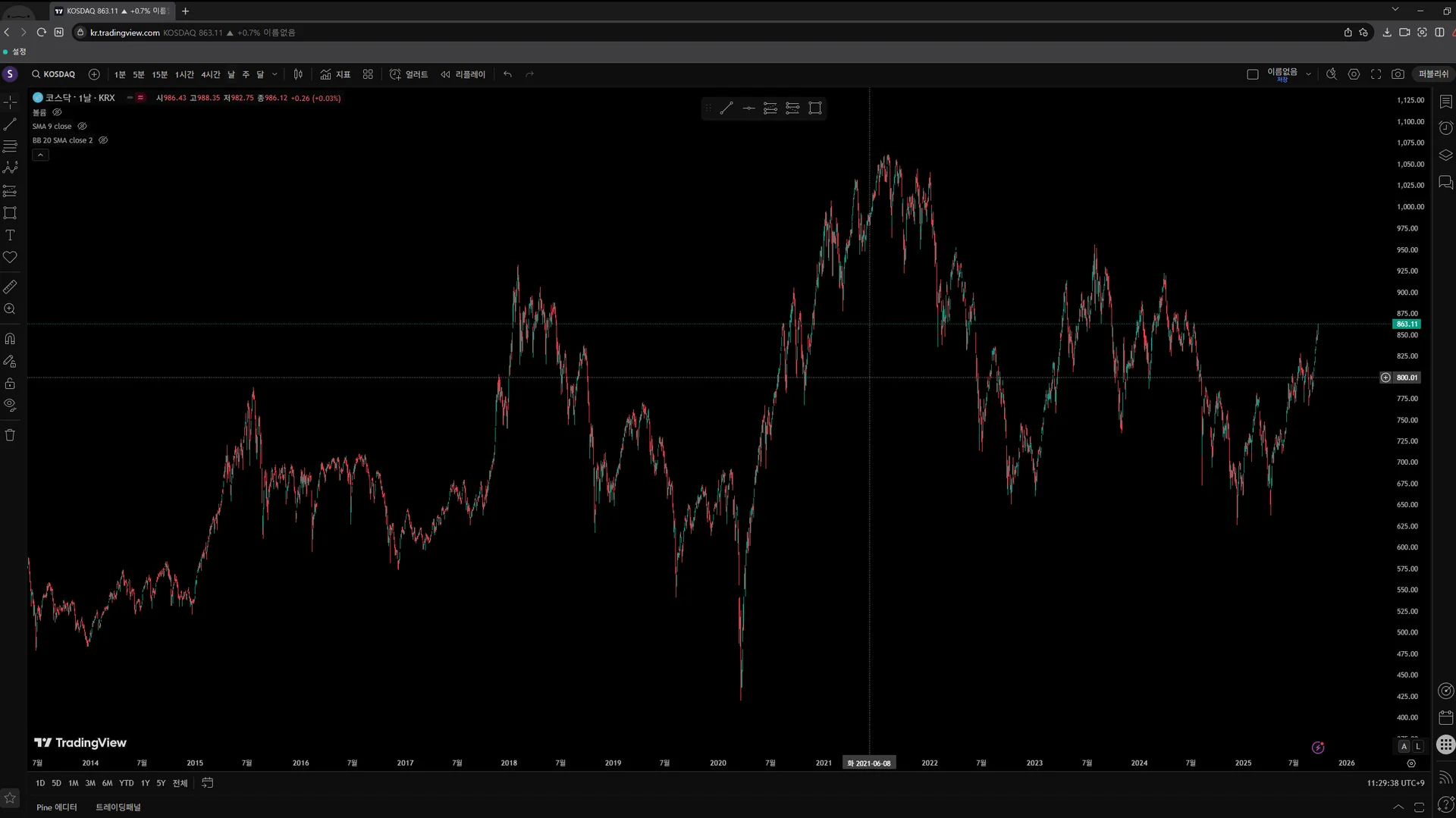This screenshot has width=1456, height=818.
Task: Toggle visibility of BB 20 SMA indicator
Action: [103, 140]
